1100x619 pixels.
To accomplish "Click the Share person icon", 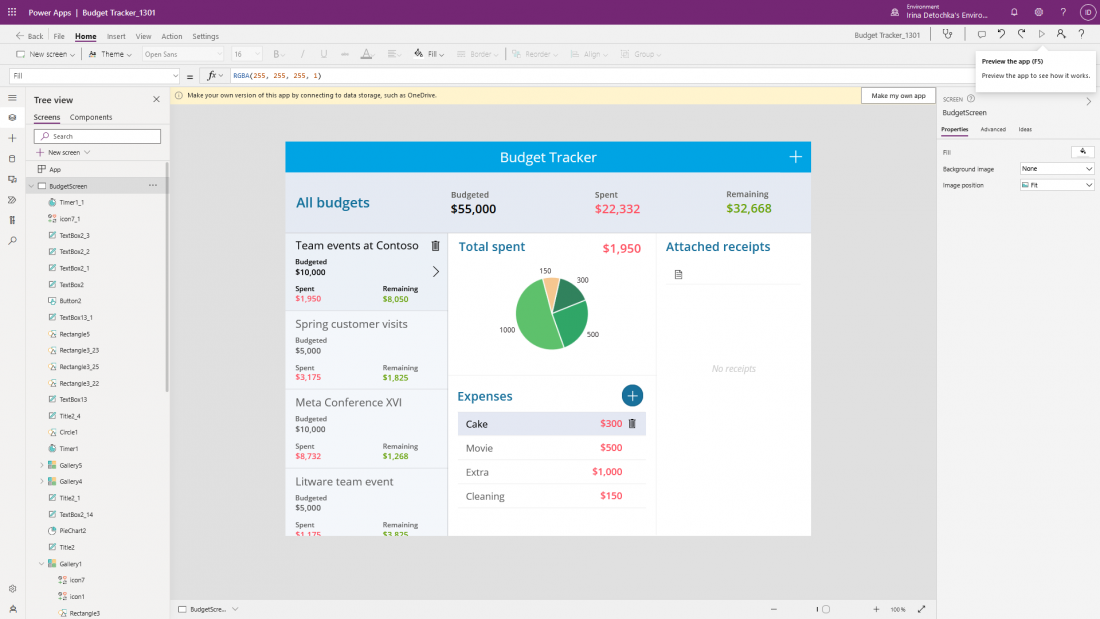I will 1061,34.
